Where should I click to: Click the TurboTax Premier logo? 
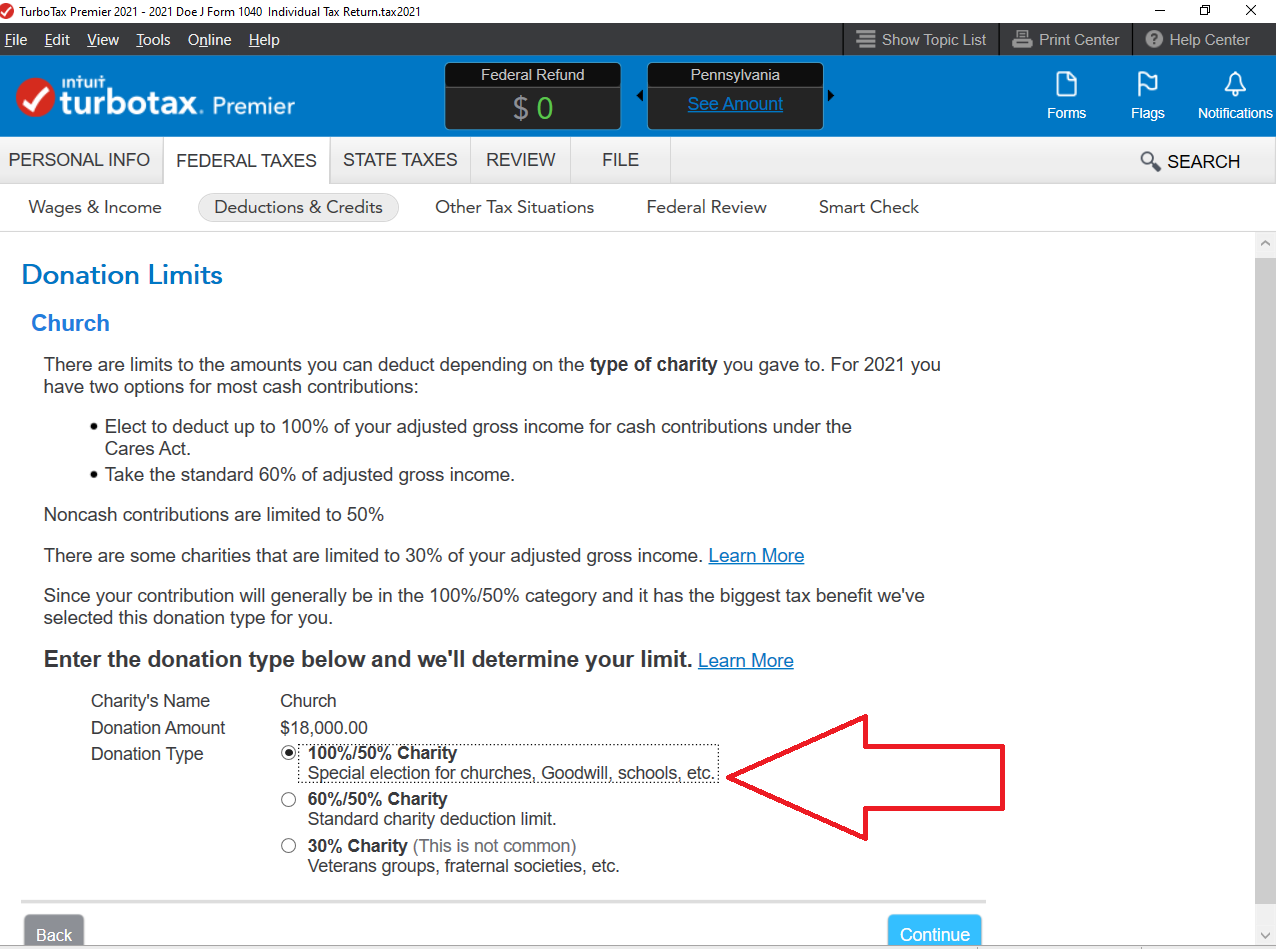click(155, 97)
